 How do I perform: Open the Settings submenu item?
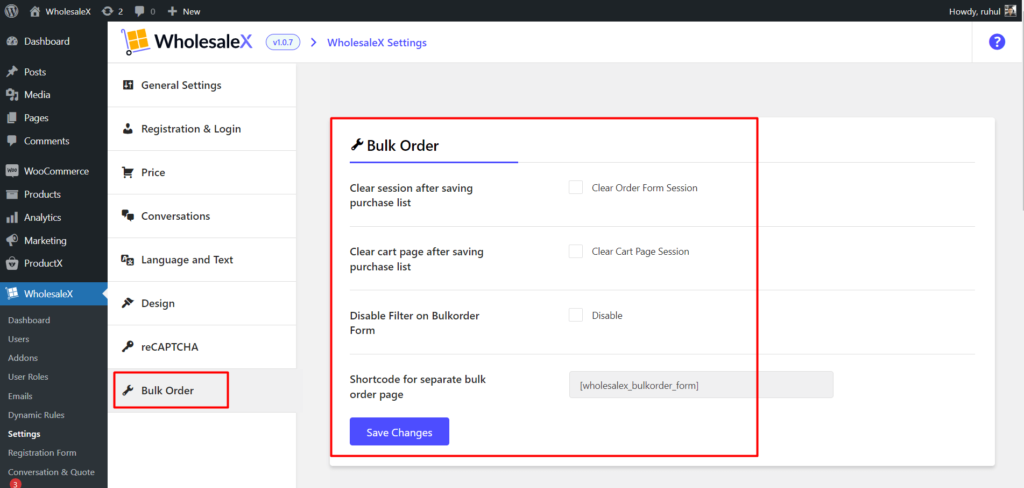pos(24,434)
